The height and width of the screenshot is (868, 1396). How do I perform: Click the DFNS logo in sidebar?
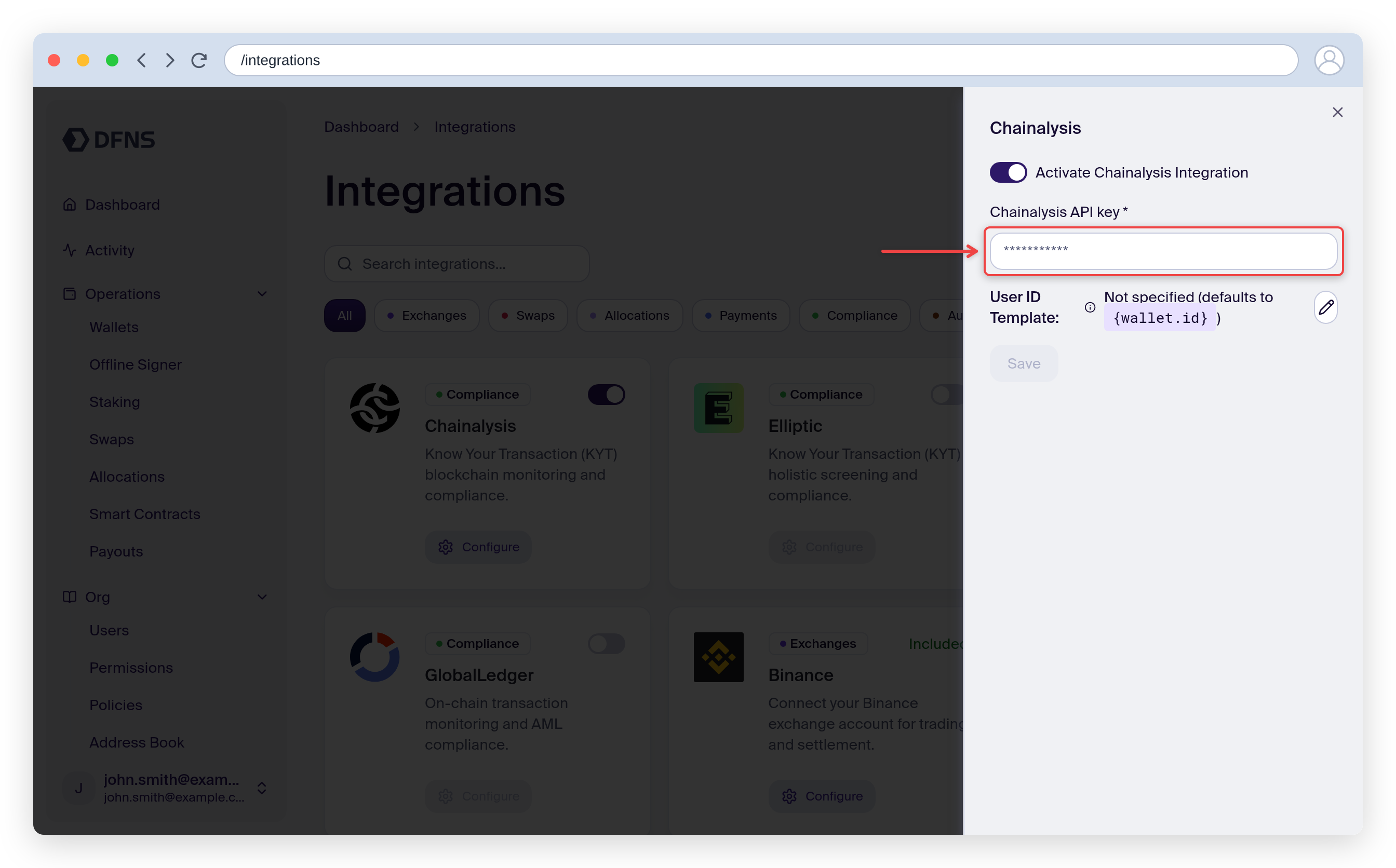(x=109, y=140)
